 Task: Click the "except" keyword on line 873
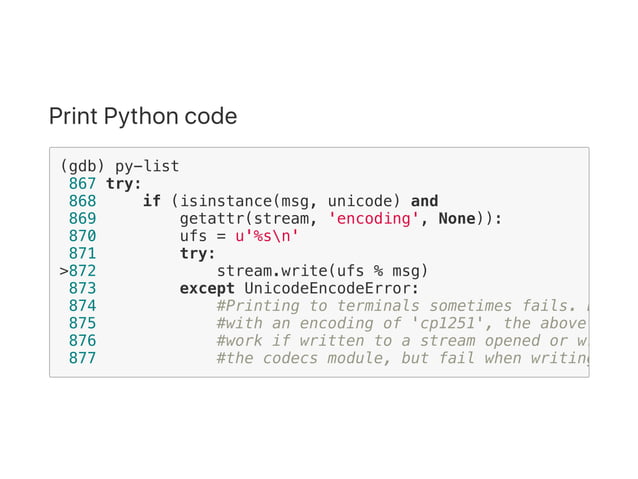(207, 289)
